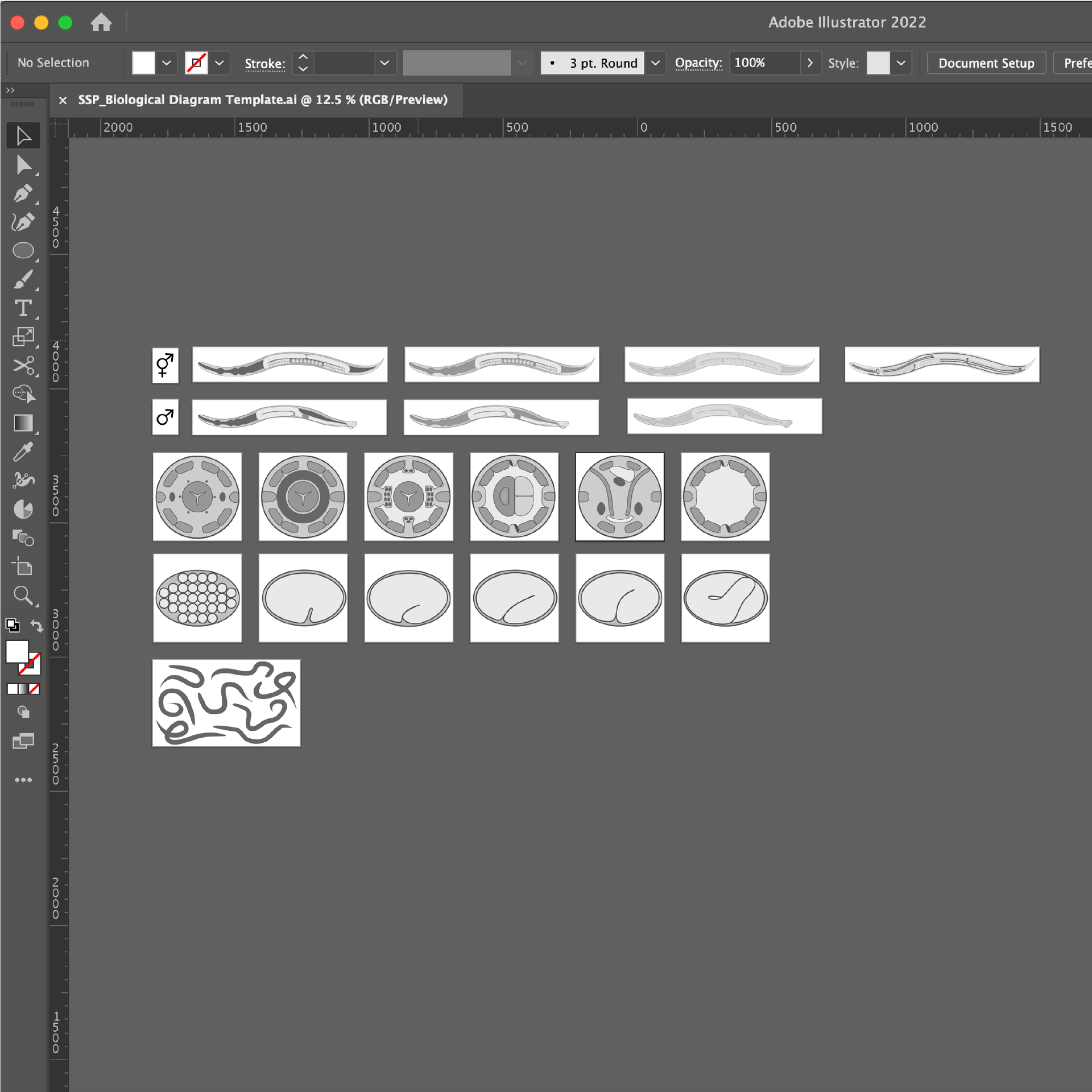This screenshot has width=1092, height=1092.
Task: Select the Paintbrush tool
Action: click(x=23, y=279)
